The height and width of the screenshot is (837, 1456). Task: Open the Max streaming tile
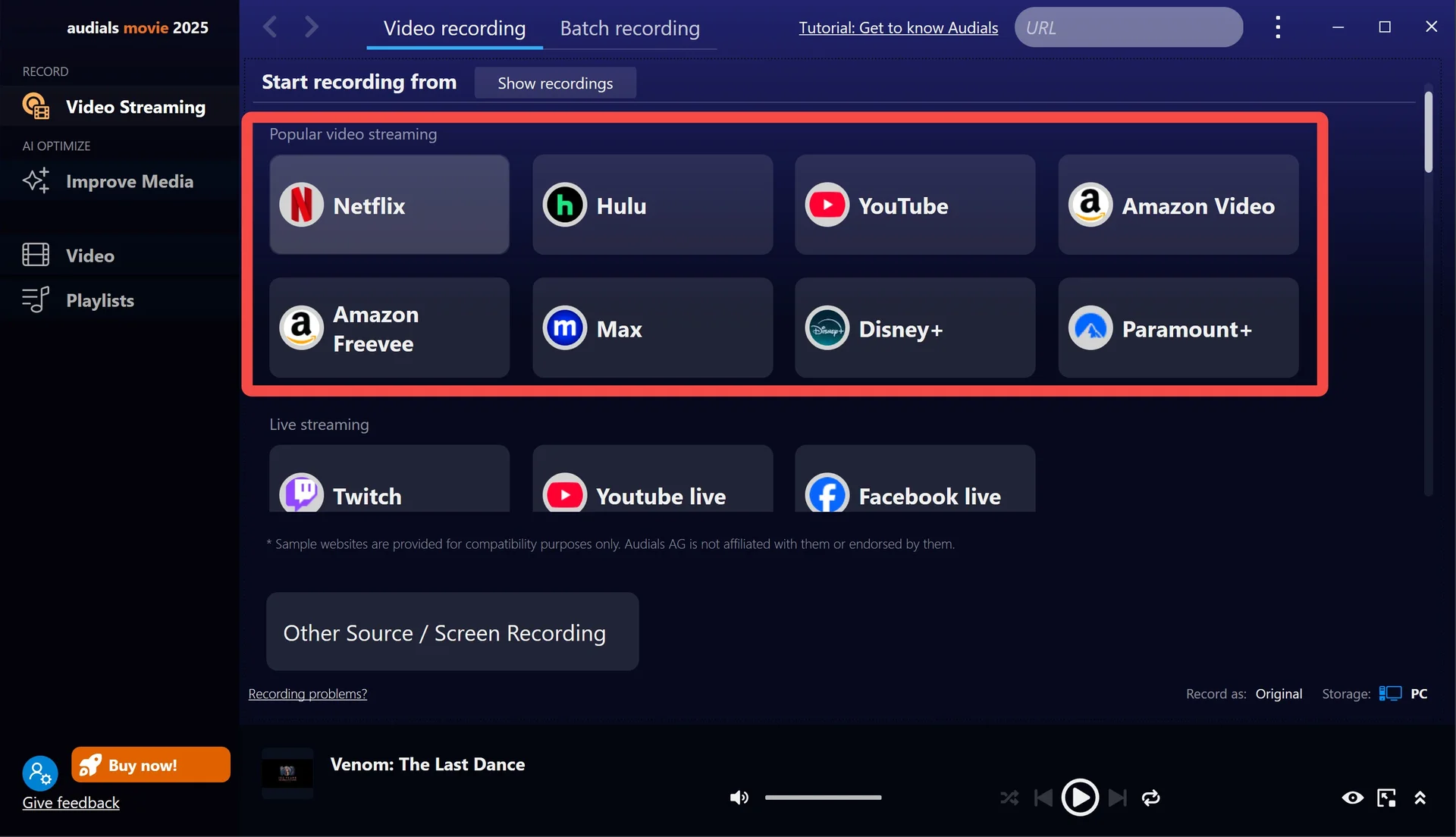tap(652, 328)
